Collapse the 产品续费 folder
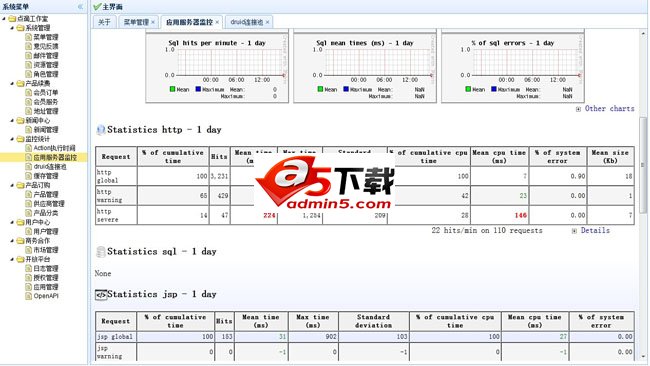Screen dimensions: 650x366 (x=12, y=83)
